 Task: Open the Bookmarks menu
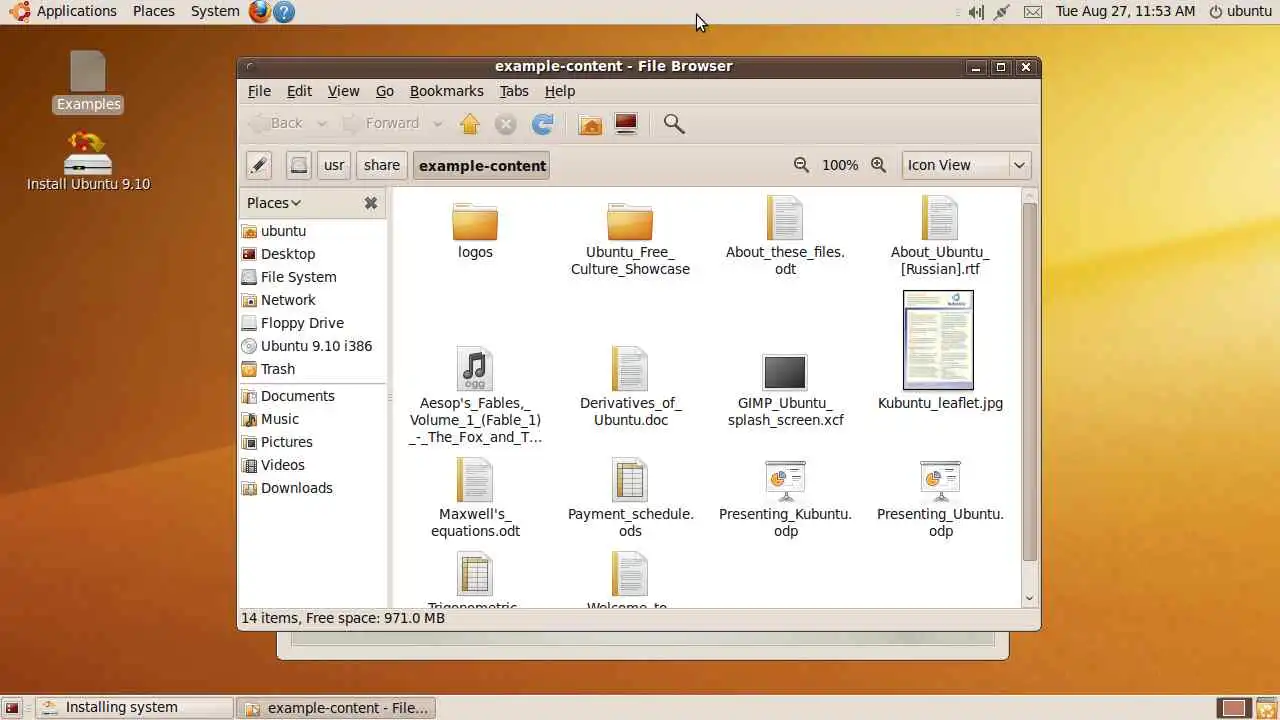pos(446,91)
